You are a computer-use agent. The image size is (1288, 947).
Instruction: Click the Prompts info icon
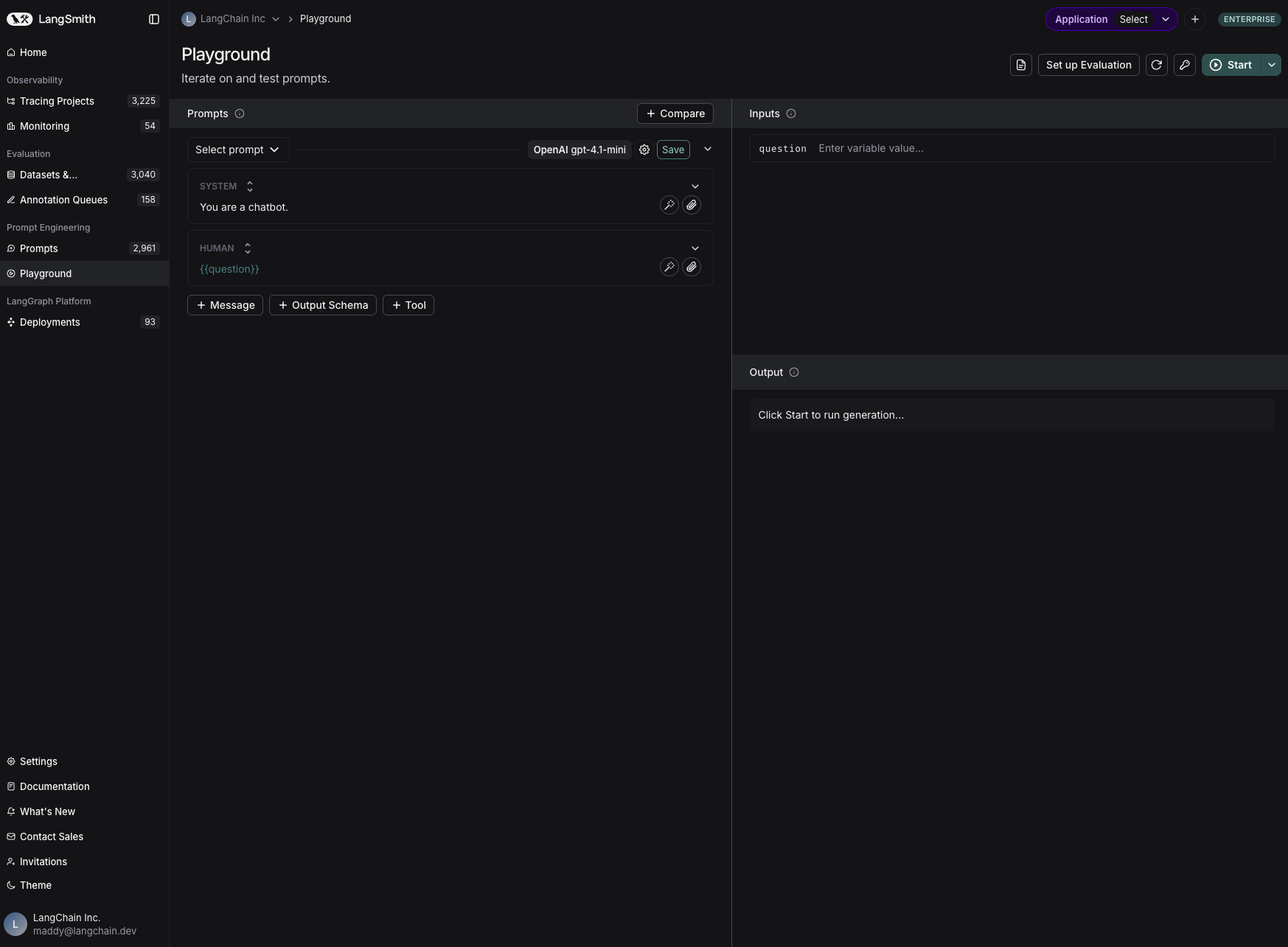240,113
